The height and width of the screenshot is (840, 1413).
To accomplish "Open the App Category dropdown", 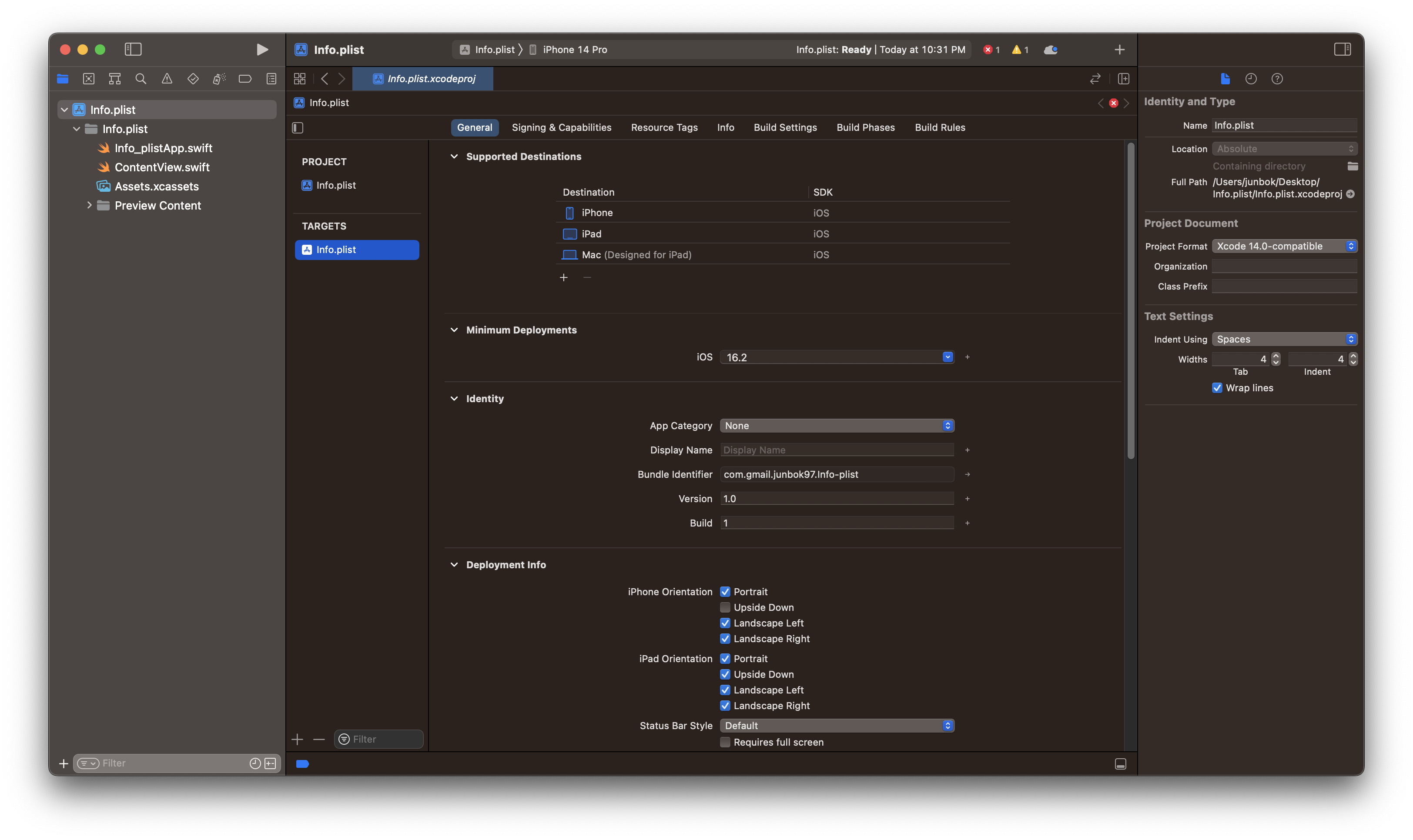I will click(x=837, y=426).
